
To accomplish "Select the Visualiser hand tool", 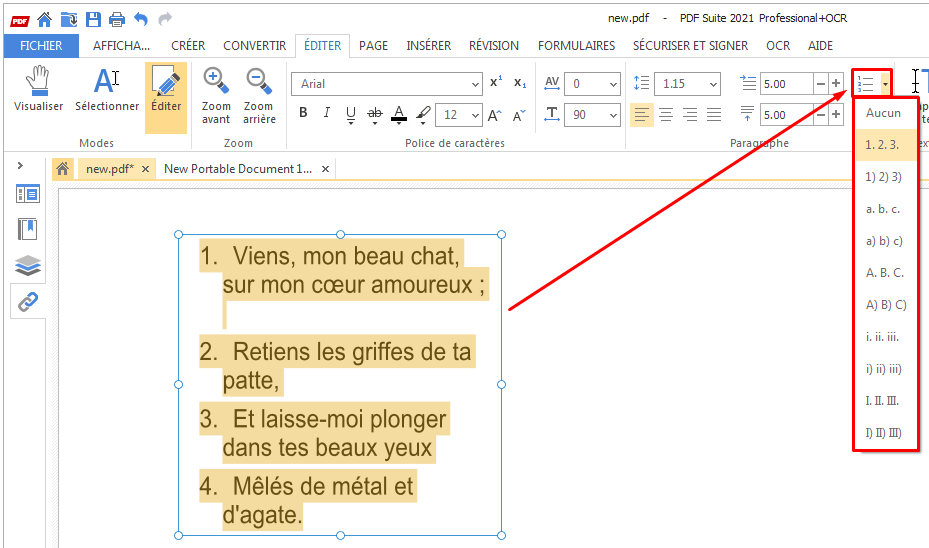I will click(x=39, y=89).
